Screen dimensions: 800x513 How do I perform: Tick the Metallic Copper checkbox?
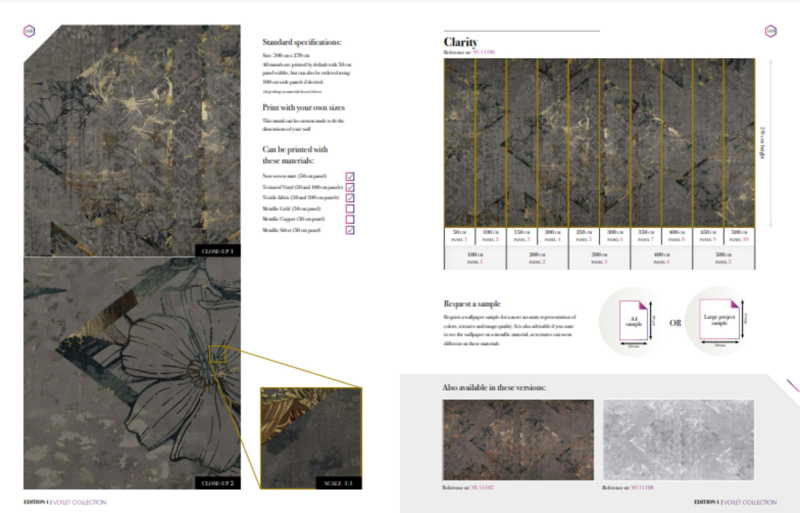[350, 219]
